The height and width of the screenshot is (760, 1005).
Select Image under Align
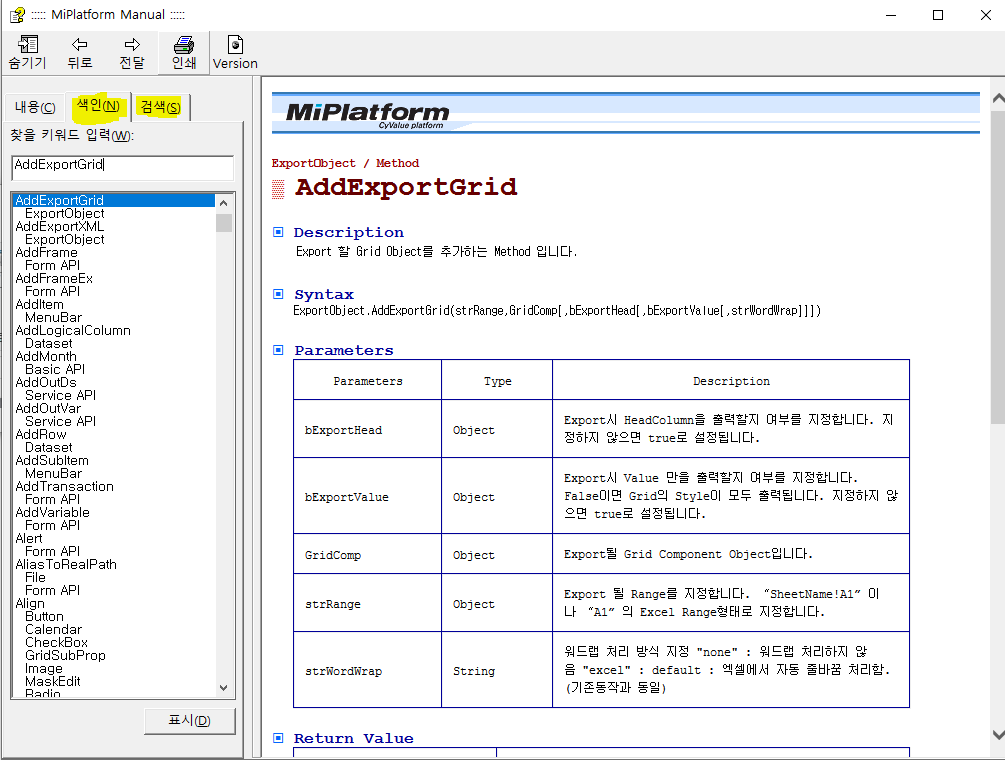(x=44, y=668)
